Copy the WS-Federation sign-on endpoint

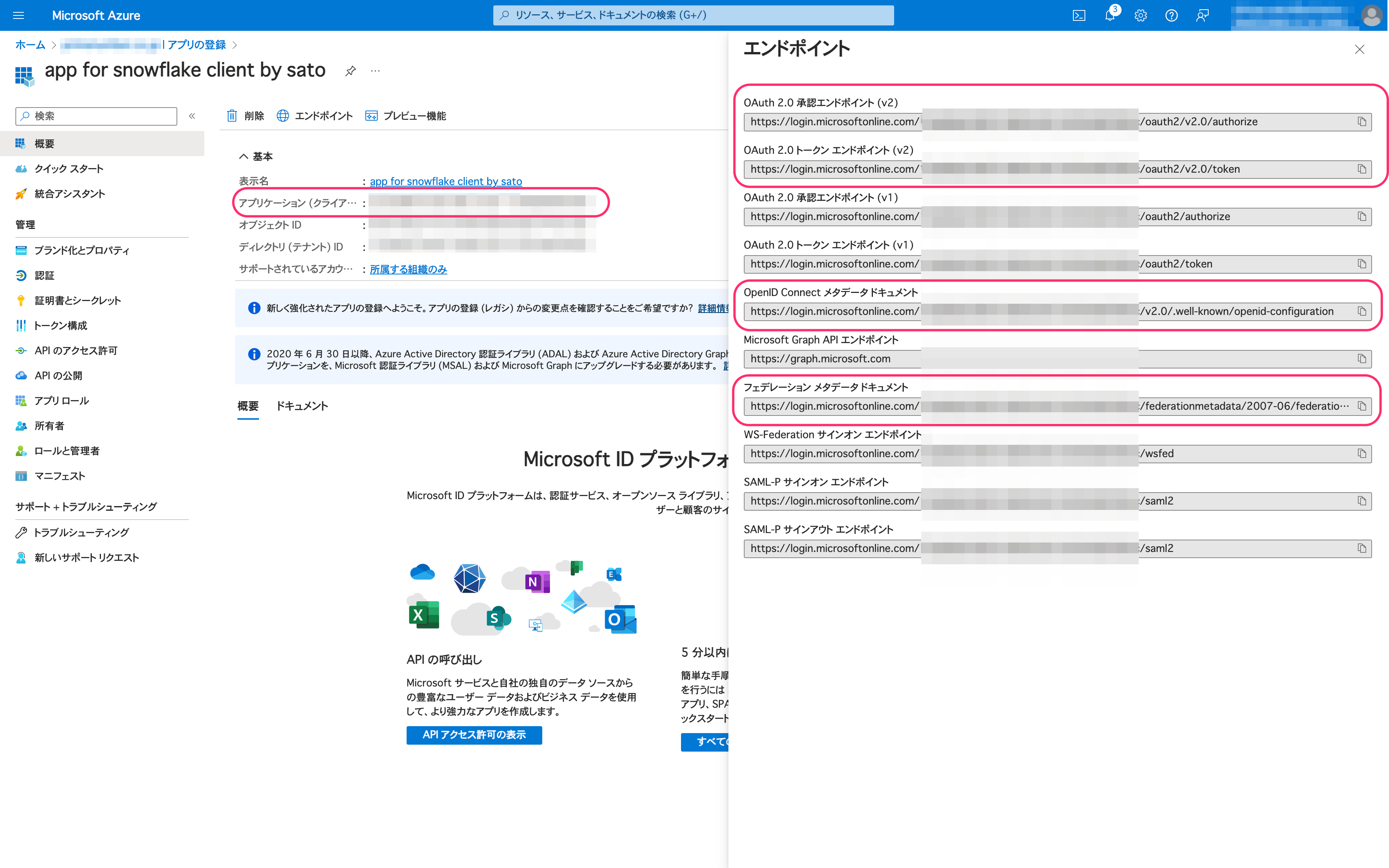pos(1362,454)
